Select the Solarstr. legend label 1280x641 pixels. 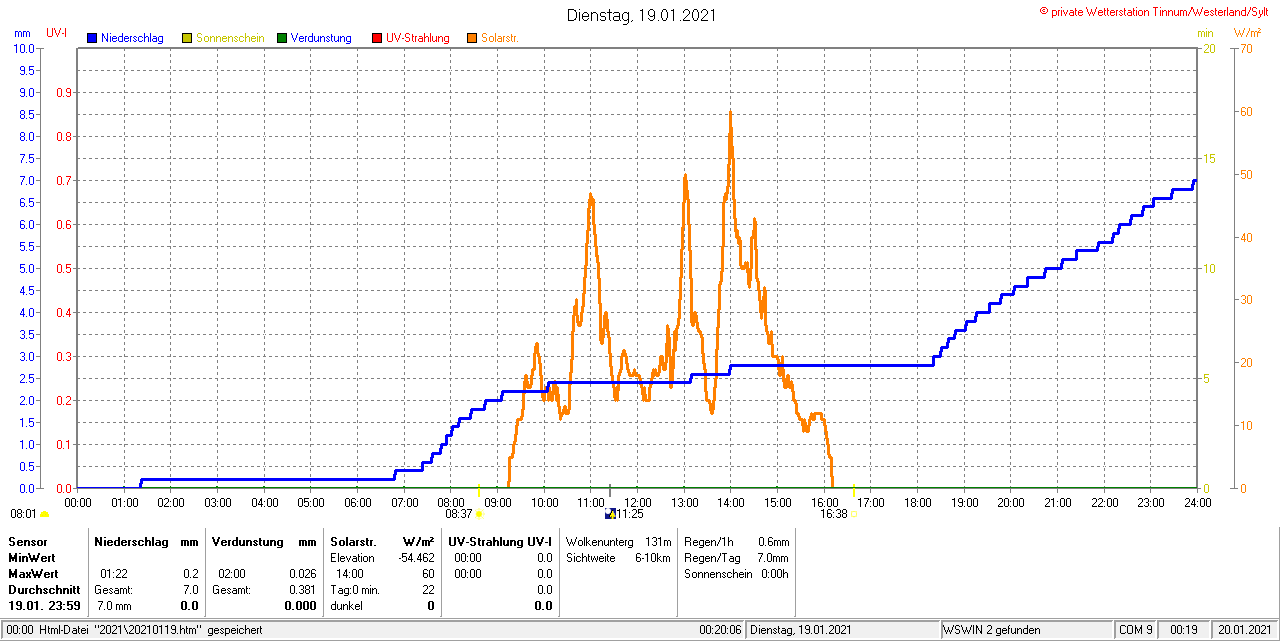[x=500, y=38]
